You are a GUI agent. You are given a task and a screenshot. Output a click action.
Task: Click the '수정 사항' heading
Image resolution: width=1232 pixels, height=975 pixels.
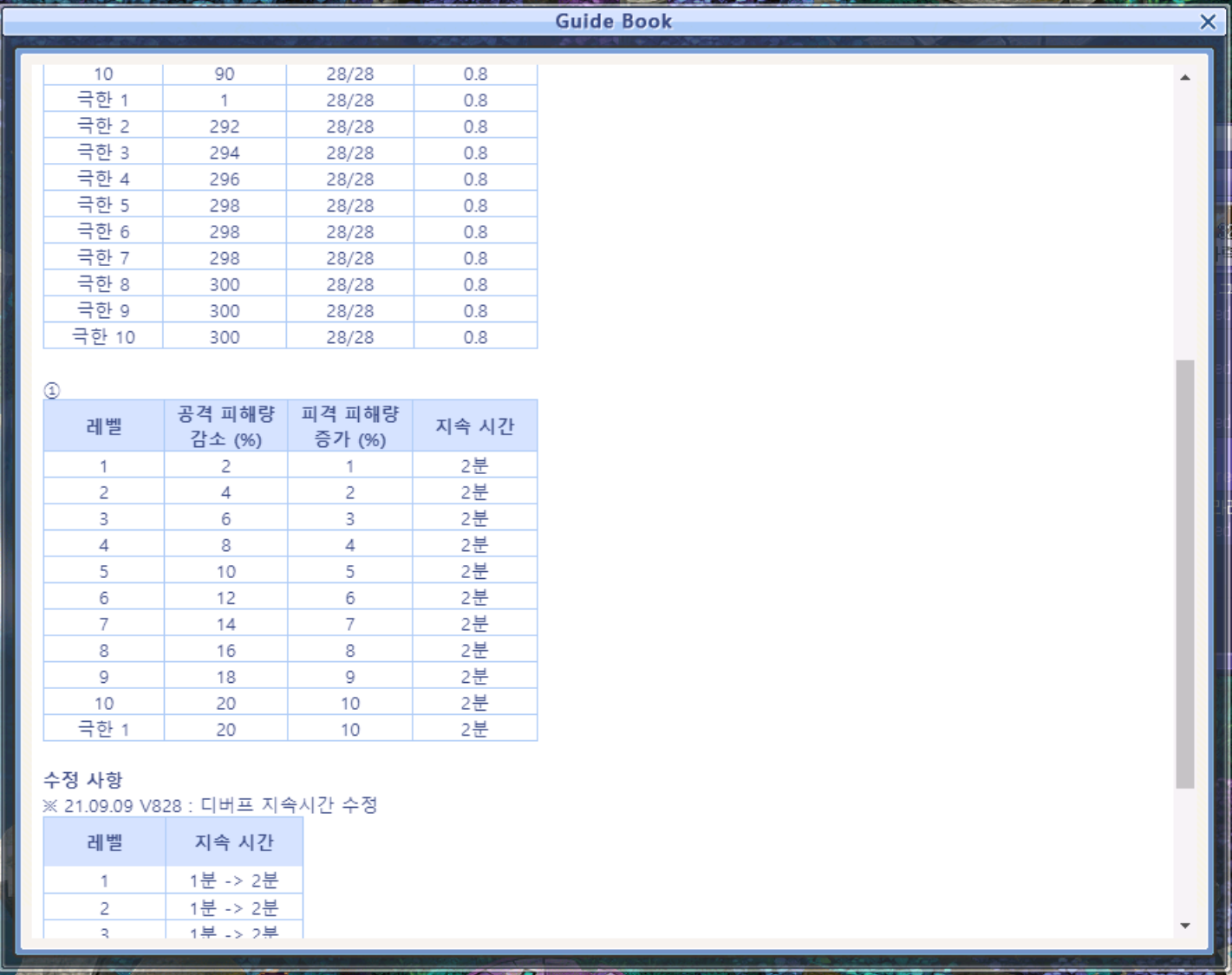pyautogui.click(x=83, y=779)
